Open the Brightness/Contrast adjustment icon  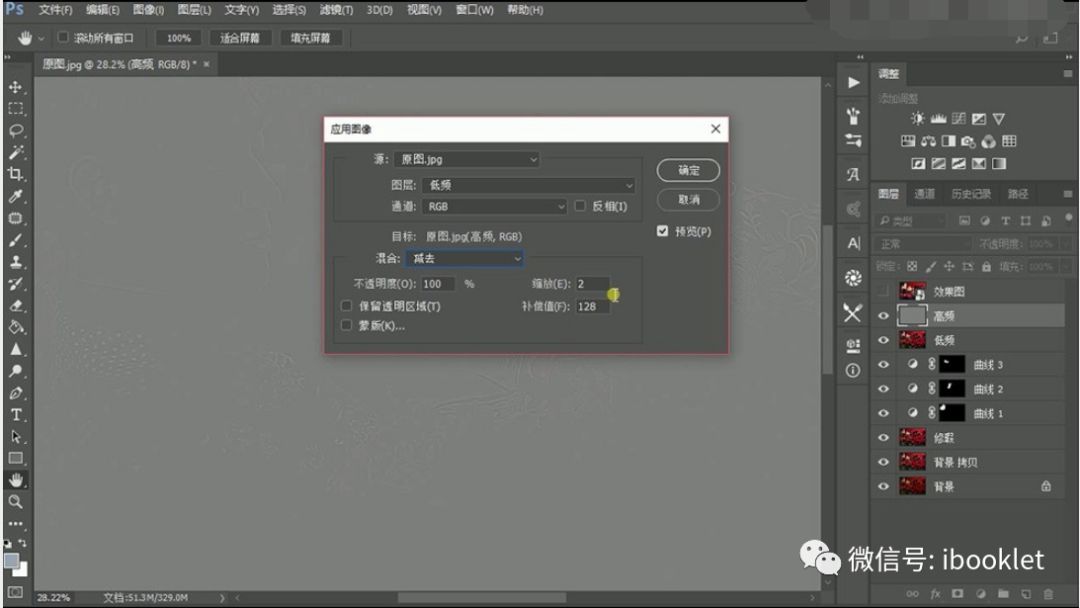[918, 118]
